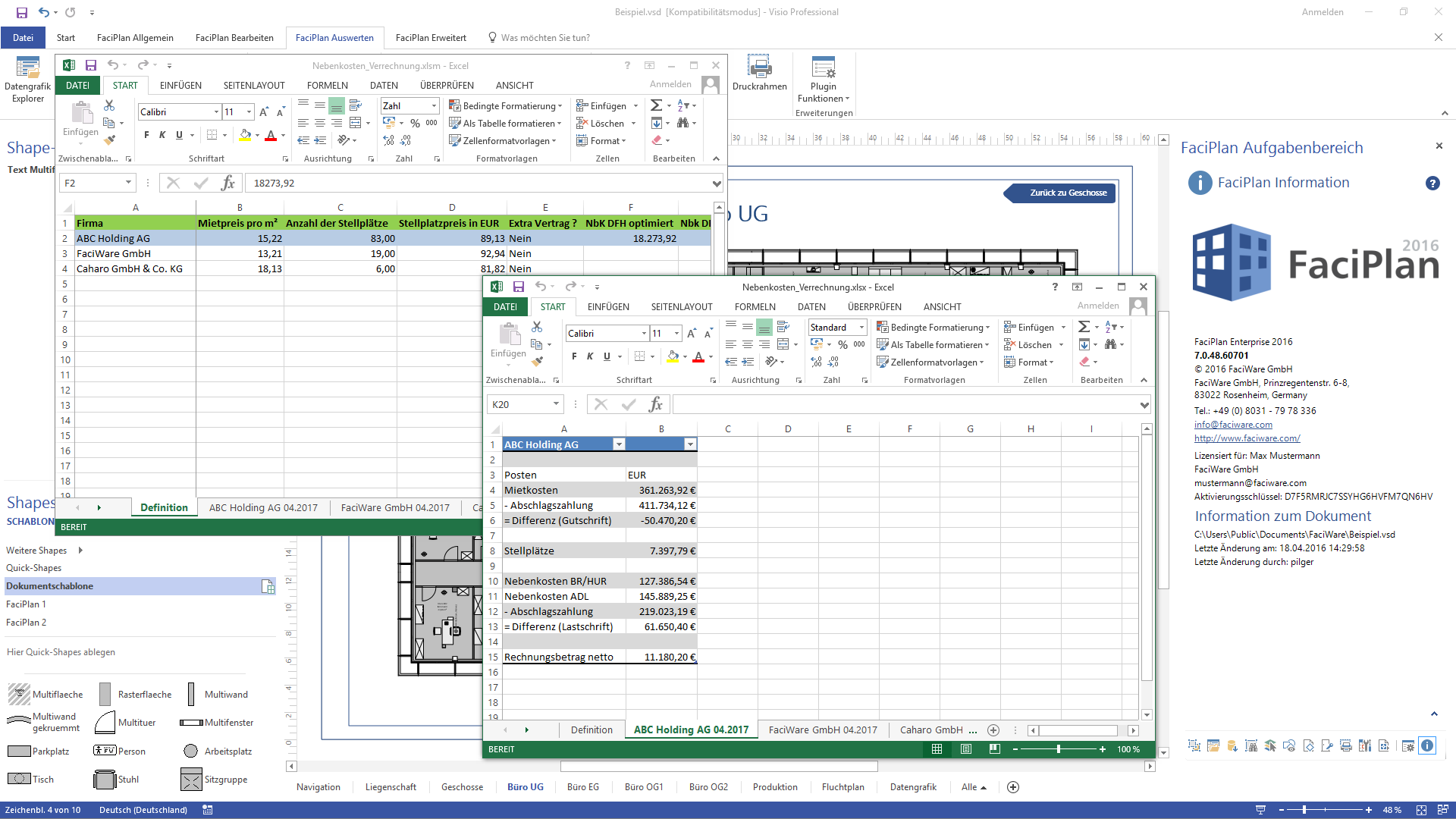Viewport: 1456px width, 819px height.
Task: Click the binoculars search icon in task pane toolbar
Action: tap(1251, 745)
